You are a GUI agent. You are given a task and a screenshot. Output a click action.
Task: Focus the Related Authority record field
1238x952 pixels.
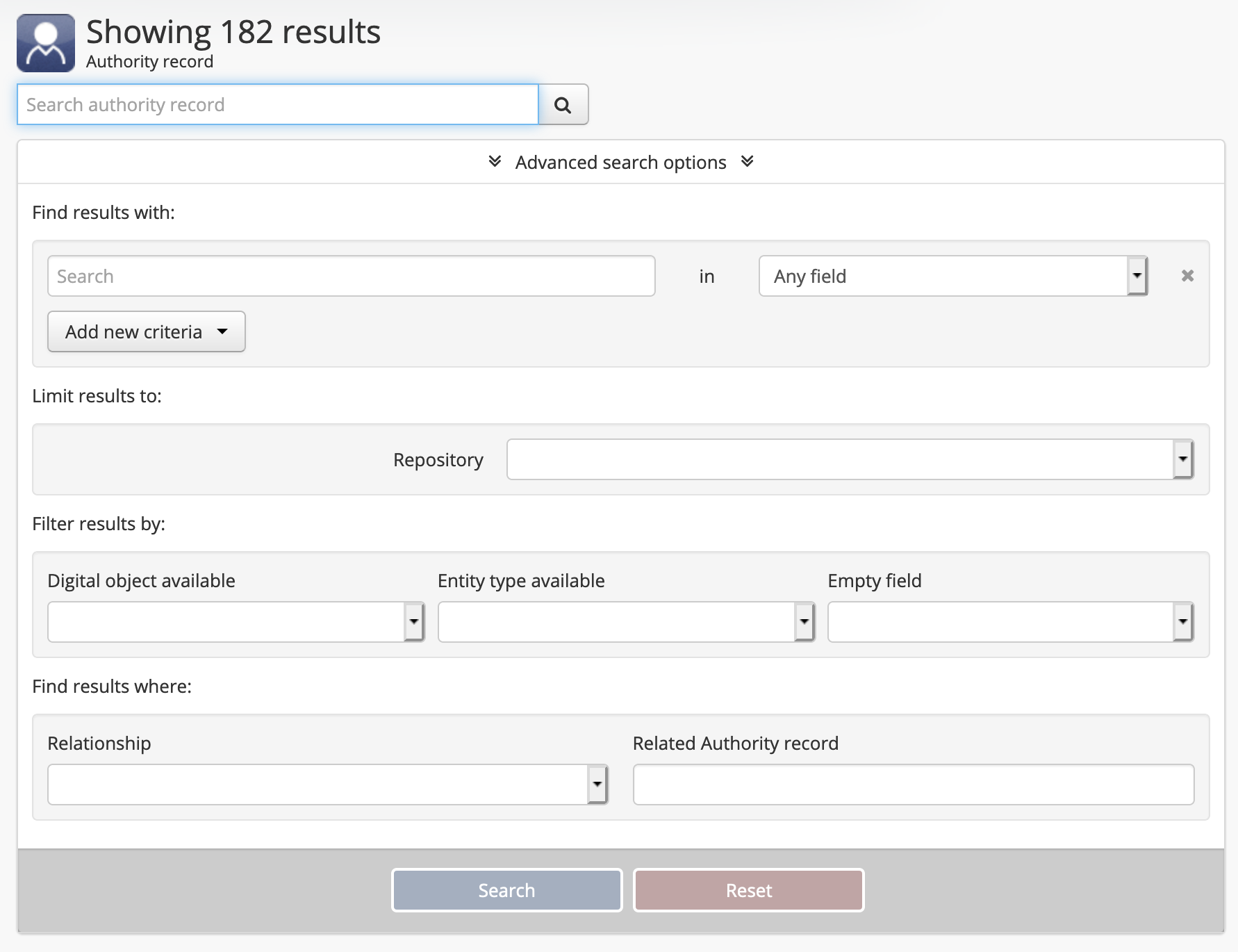click(913, 785)
